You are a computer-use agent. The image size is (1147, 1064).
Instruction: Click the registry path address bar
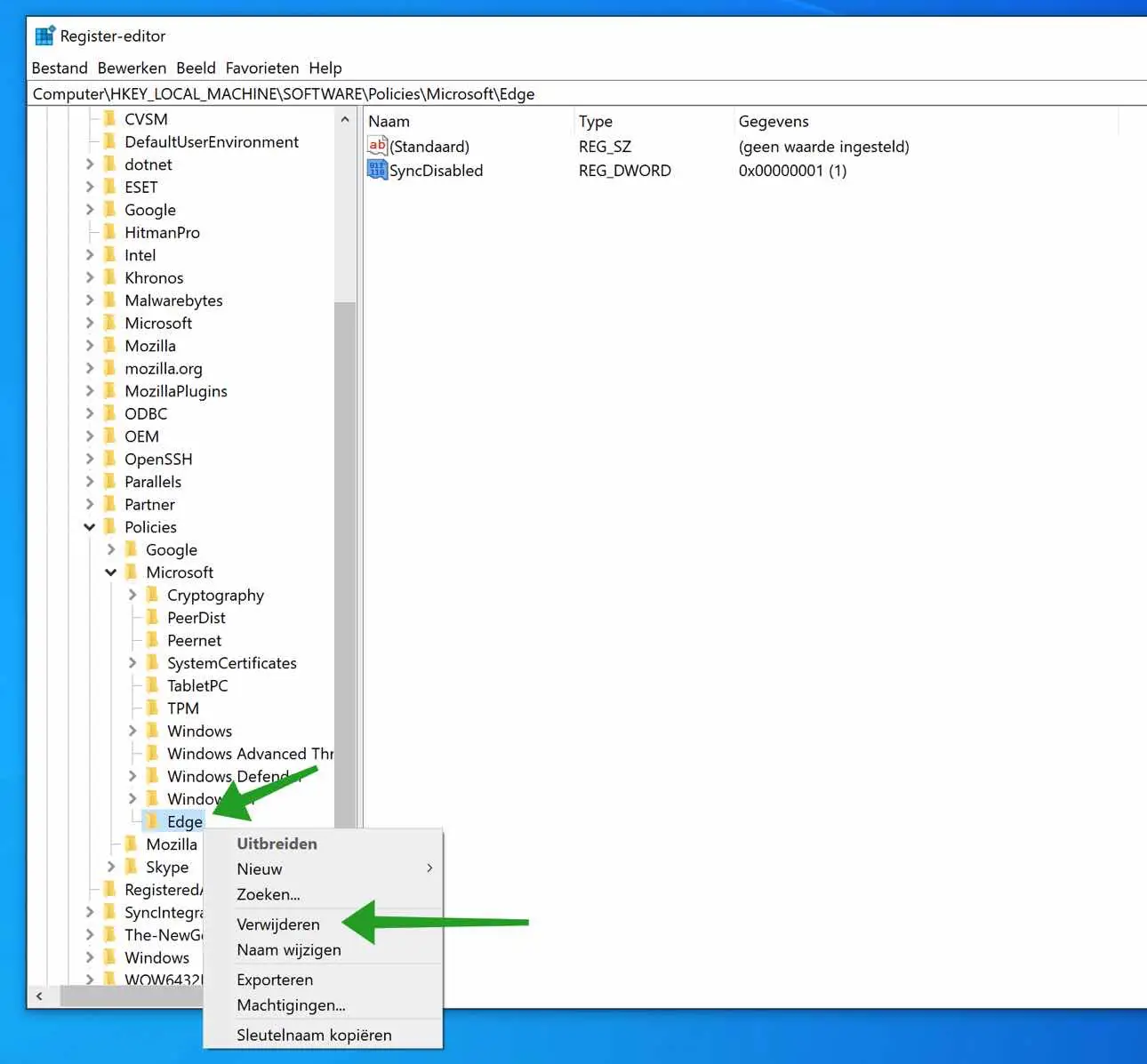[587, 93]
